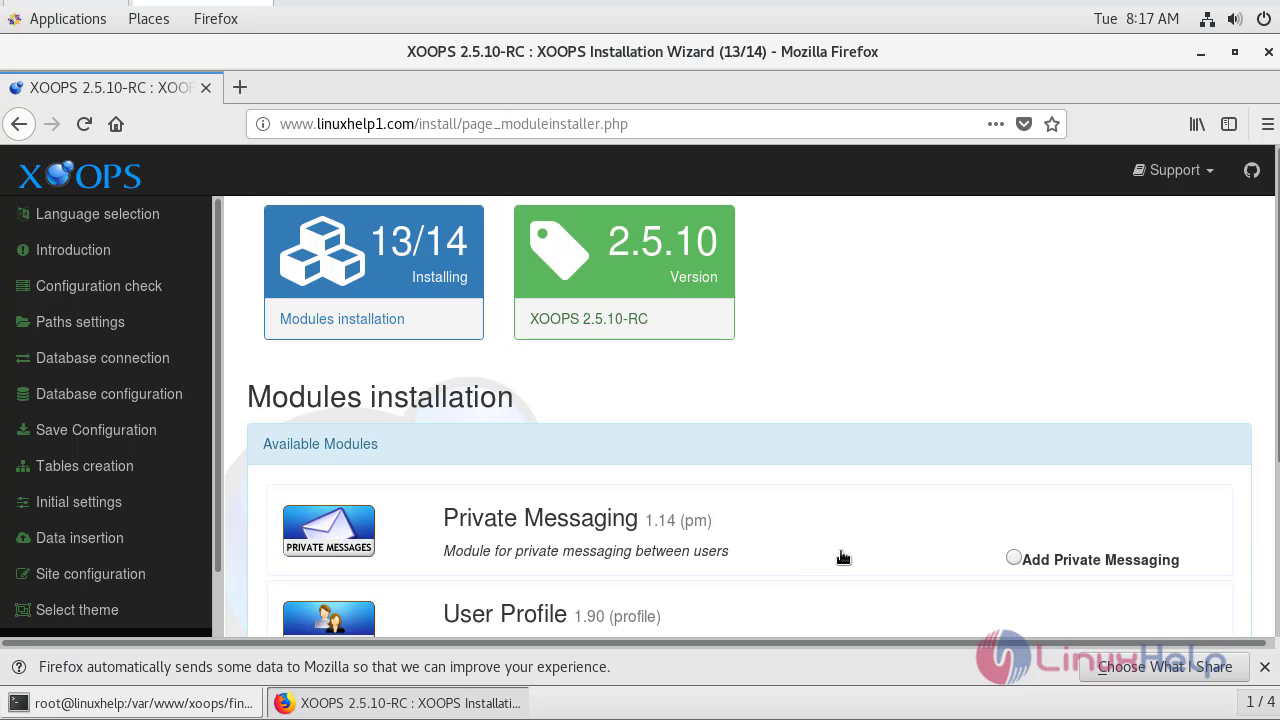The image size is (1280, 720).
Task: Click the blue modules cubes icon
Action: 322,251
